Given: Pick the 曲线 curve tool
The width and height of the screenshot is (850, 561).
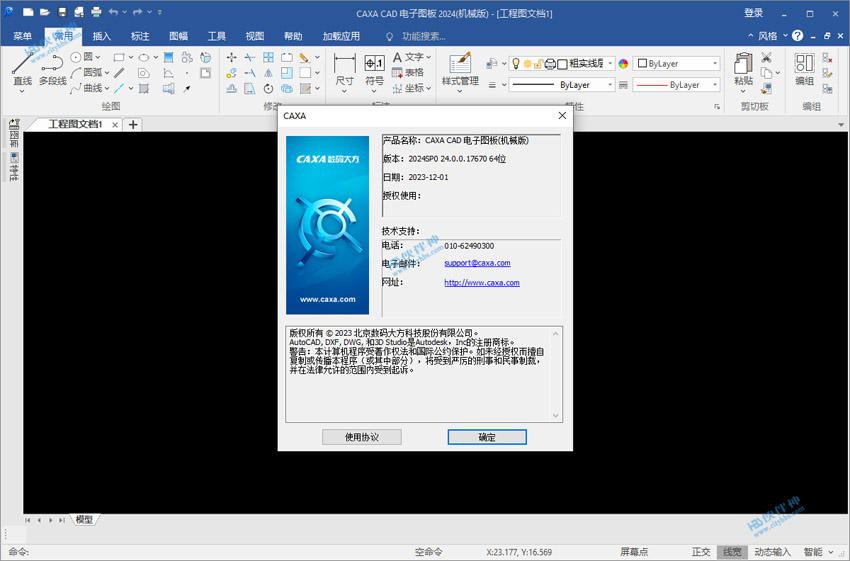Looking at the screenshot, I should pyautogui.click(x=89, y=88).
